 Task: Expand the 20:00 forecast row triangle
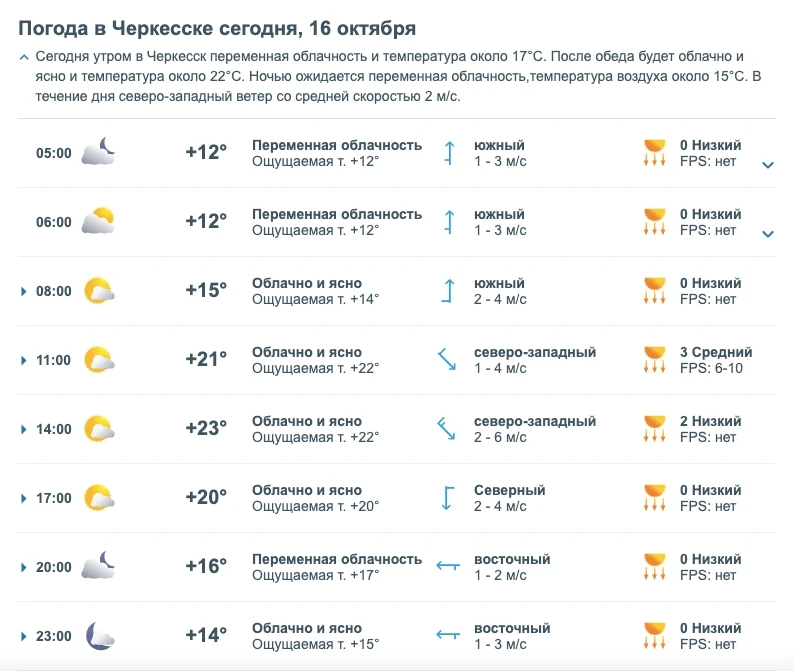pos(23,567)
